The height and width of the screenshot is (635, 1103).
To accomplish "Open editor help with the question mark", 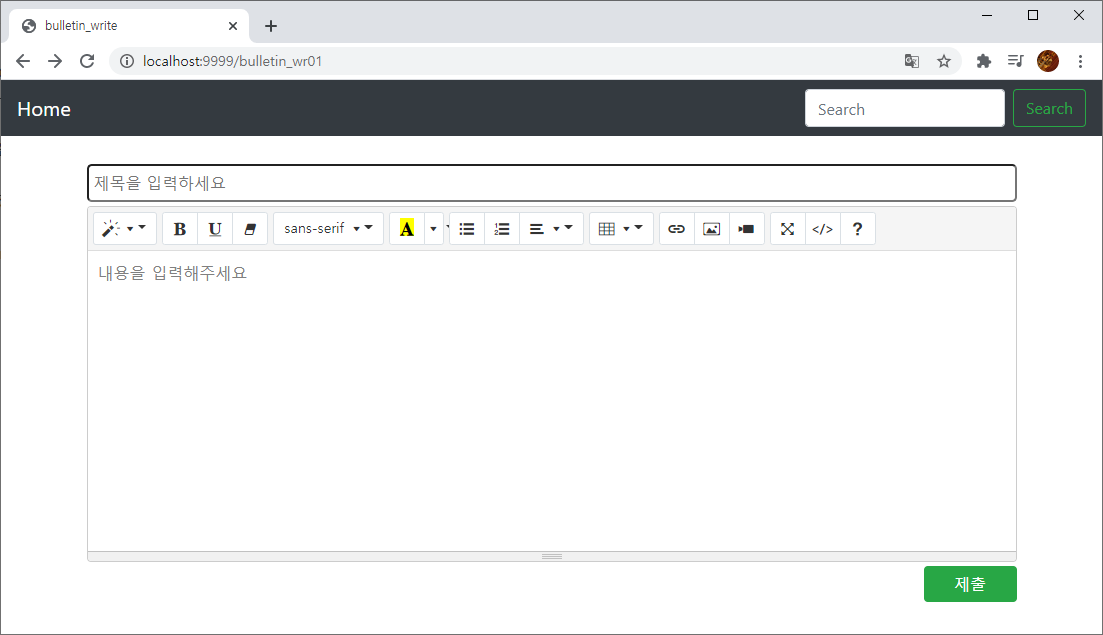I will tap(857, 229).
